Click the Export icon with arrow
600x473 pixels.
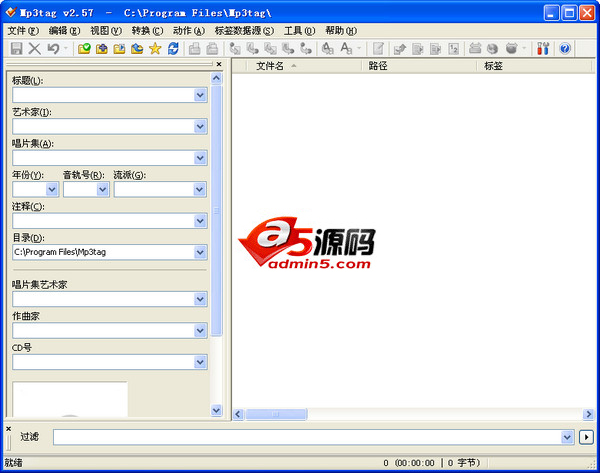pyautogui.click(x=399, y=49)
